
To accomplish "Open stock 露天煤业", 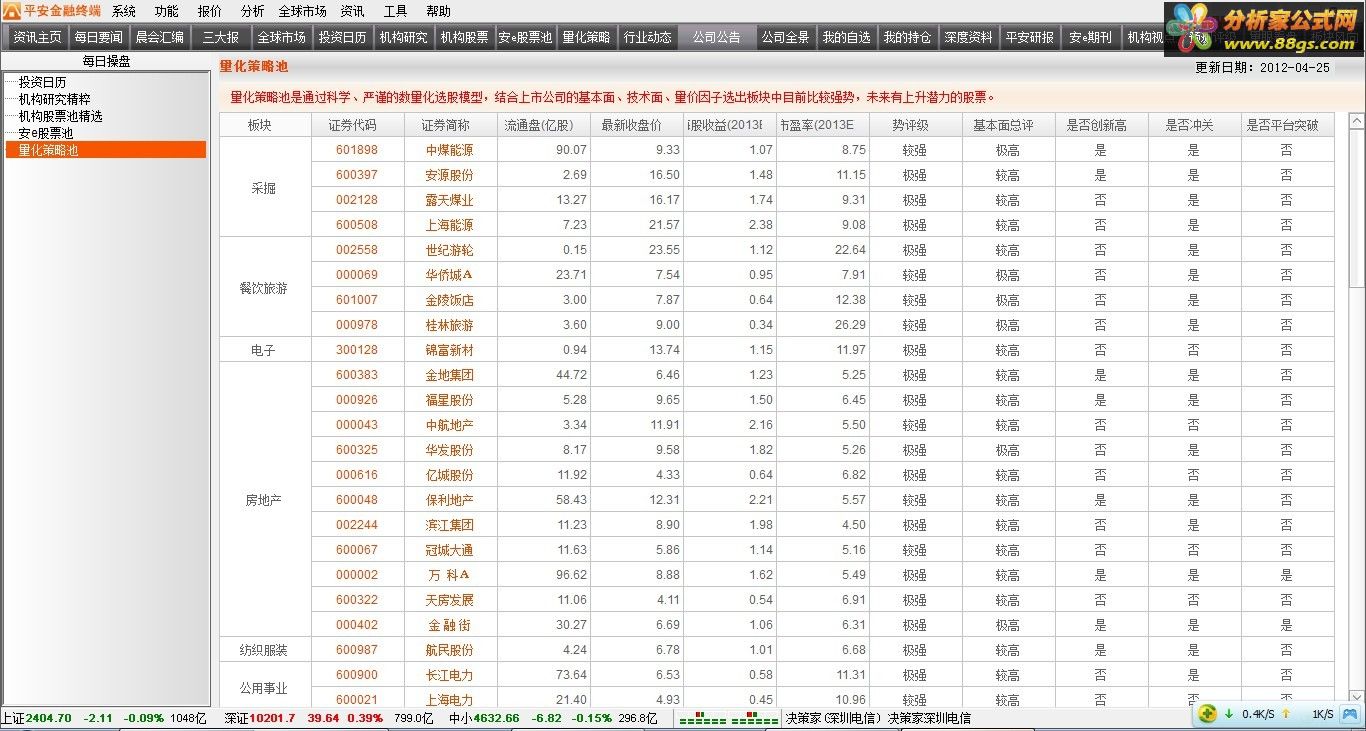I will point(449,200).
